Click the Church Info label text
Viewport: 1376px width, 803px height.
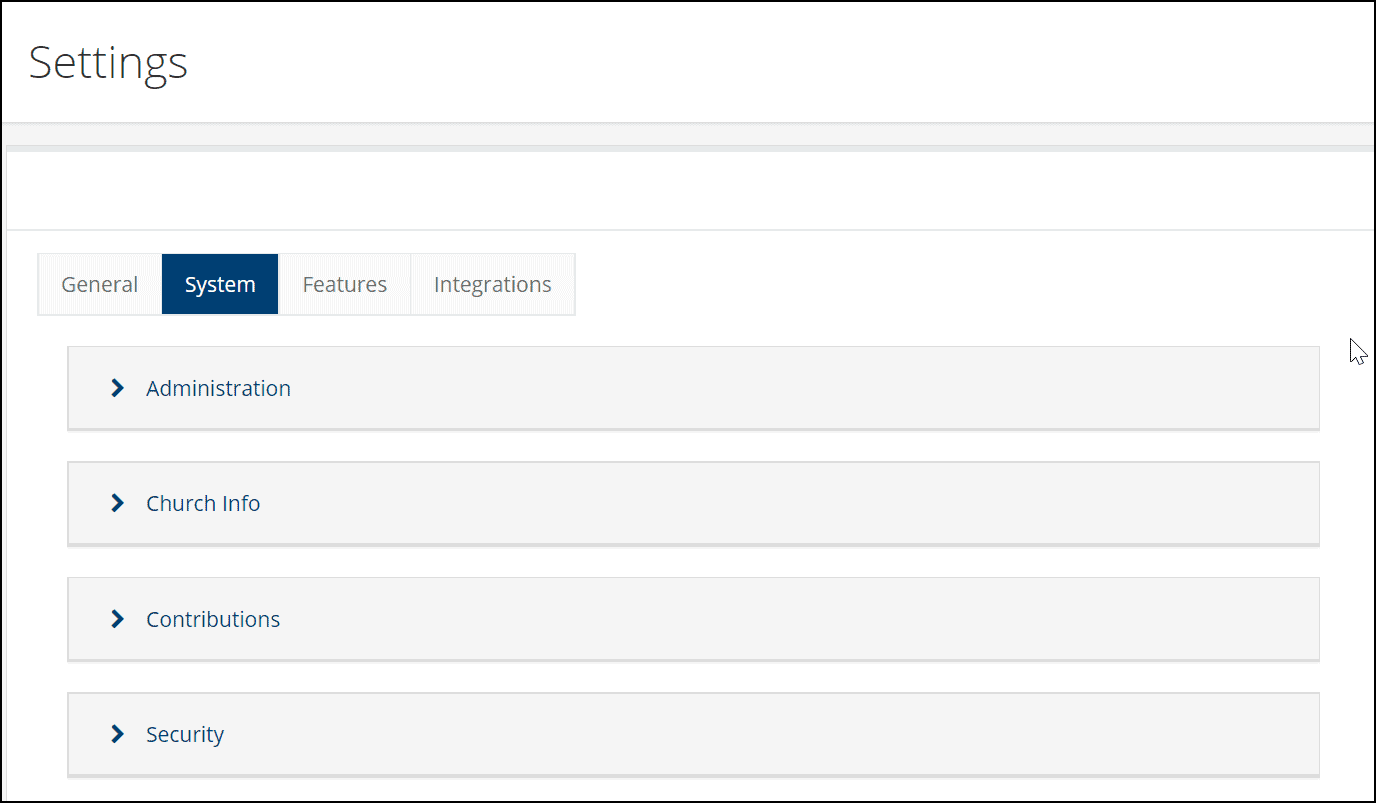coord(203,503)
